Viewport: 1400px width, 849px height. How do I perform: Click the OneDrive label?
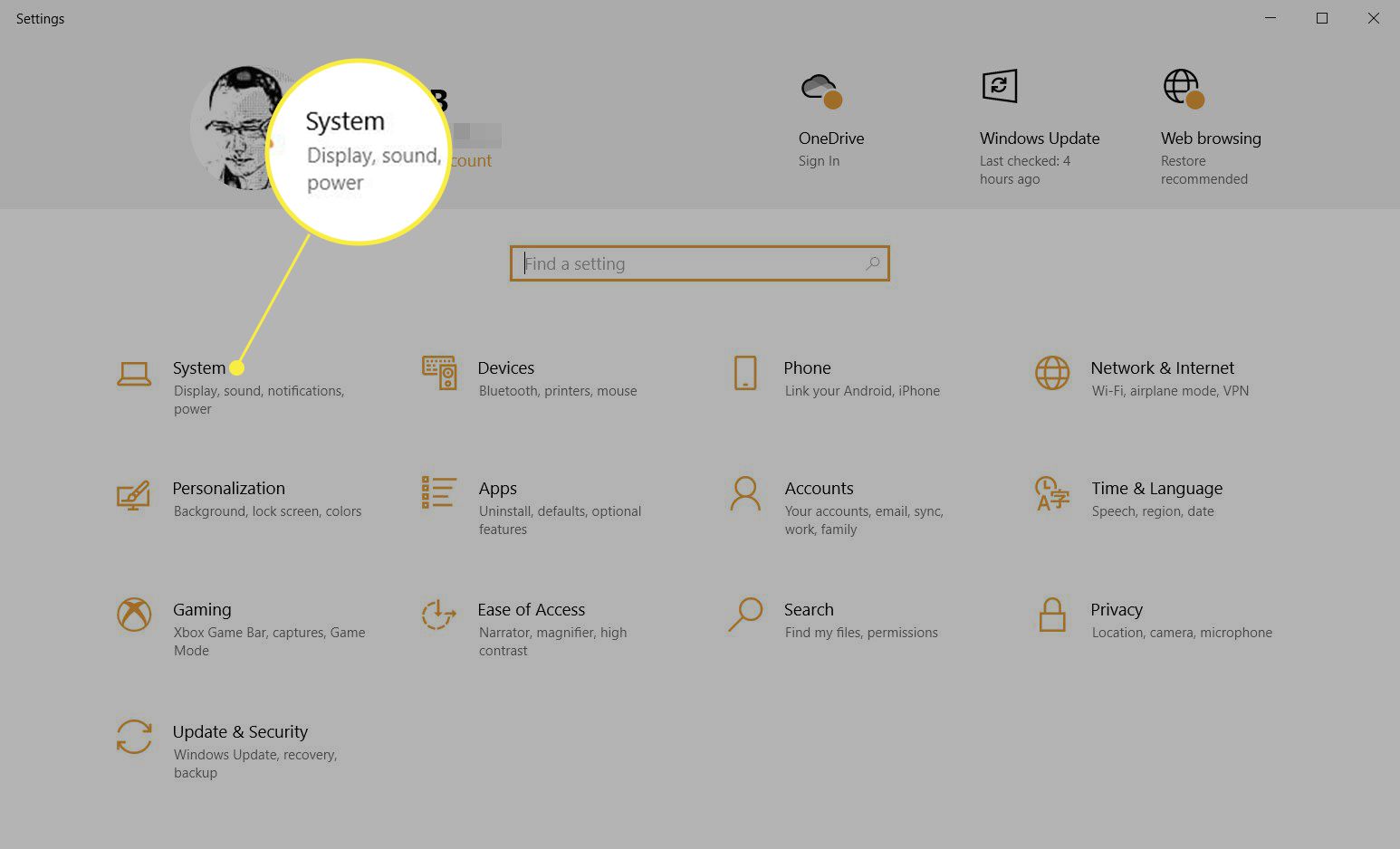click(831, 138)
